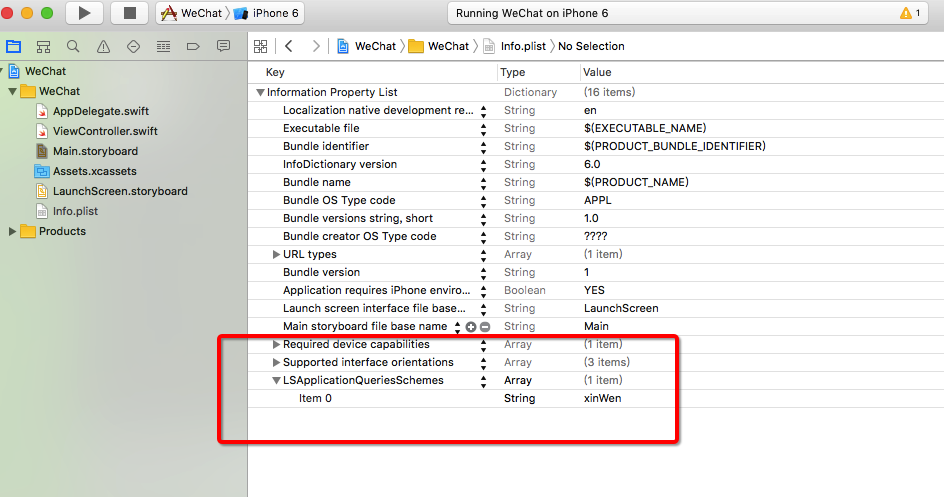Select Localization native development region row
Viewport: 944px width, 497px height.
click(x=596, y=110)
